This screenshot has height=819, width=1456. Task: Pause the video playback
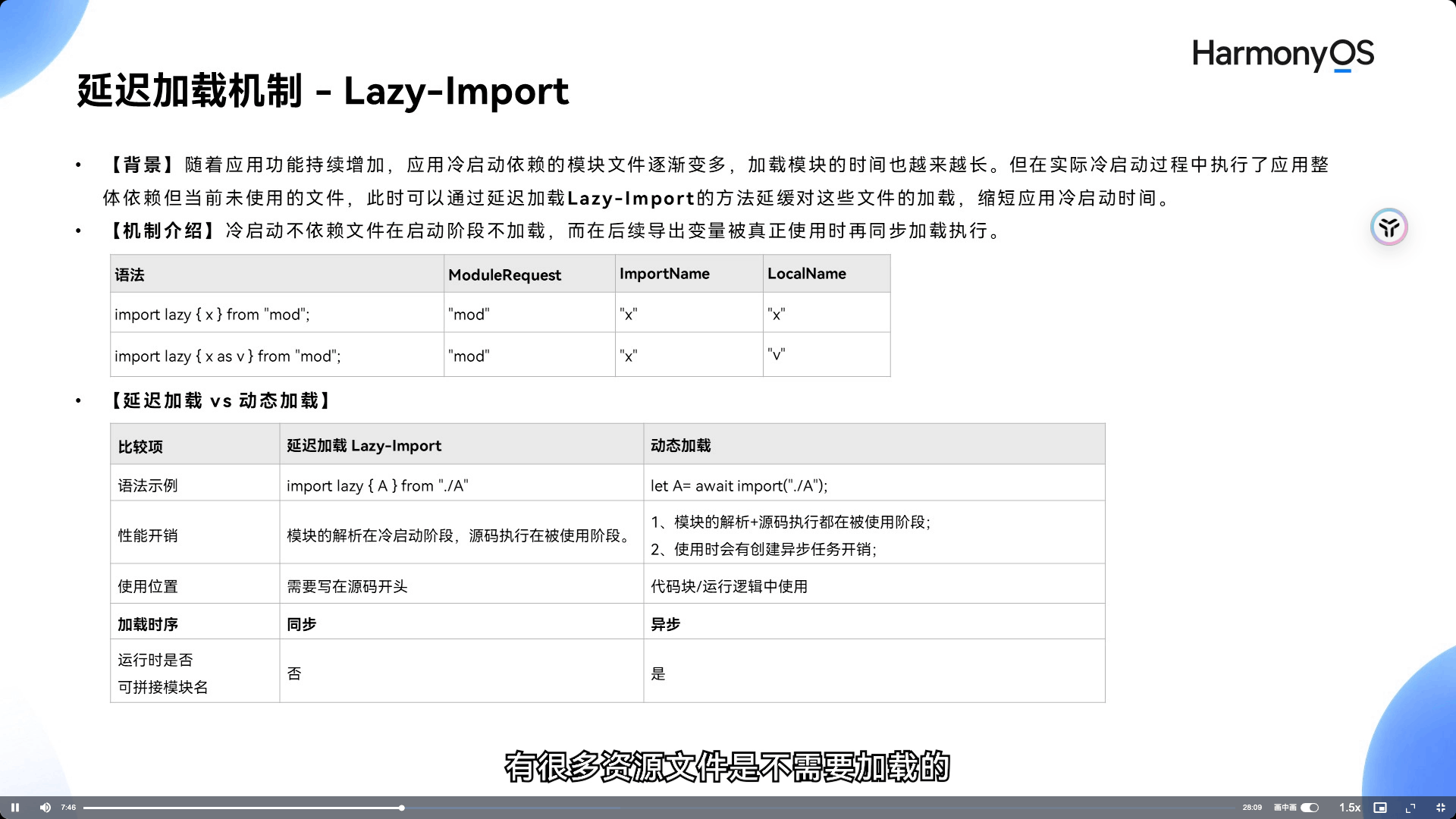coord(15,808)
